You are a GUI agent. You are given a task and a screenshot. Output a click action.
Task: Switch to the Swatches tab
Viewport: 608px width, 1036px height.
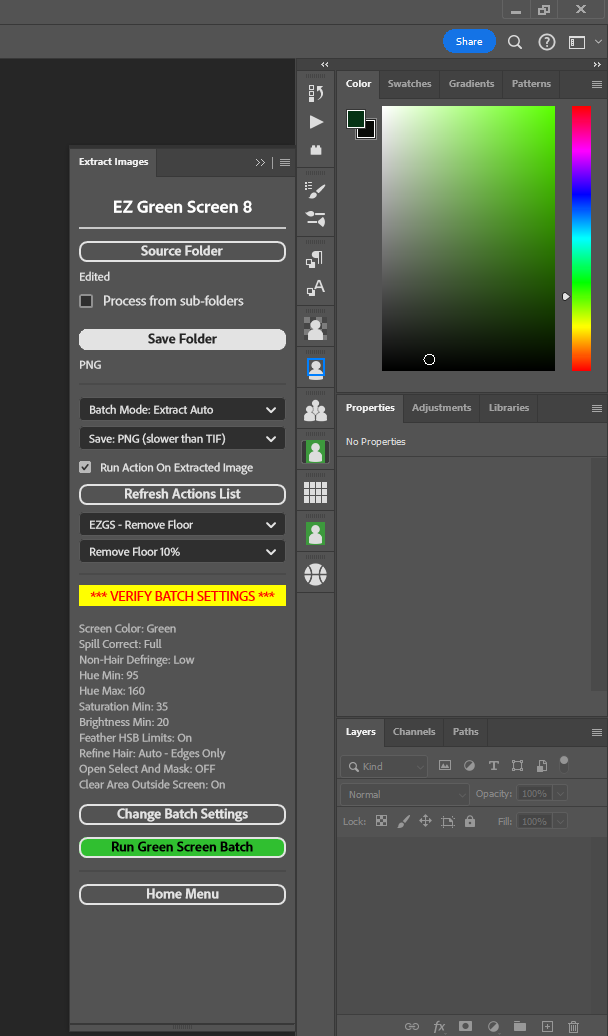click(410, 84)
